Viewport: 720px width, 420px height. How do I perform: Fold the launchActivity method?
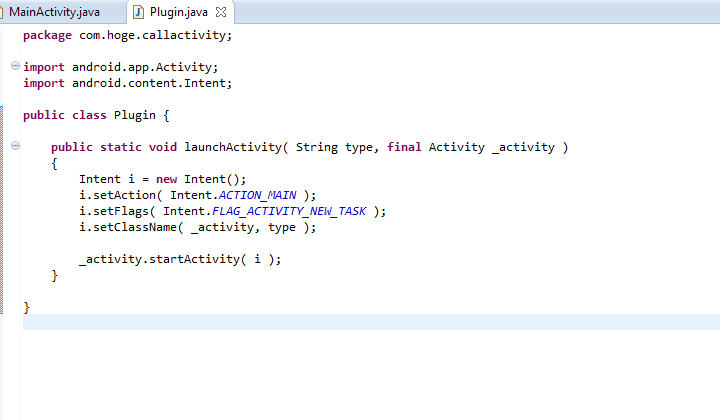[15, 147]
